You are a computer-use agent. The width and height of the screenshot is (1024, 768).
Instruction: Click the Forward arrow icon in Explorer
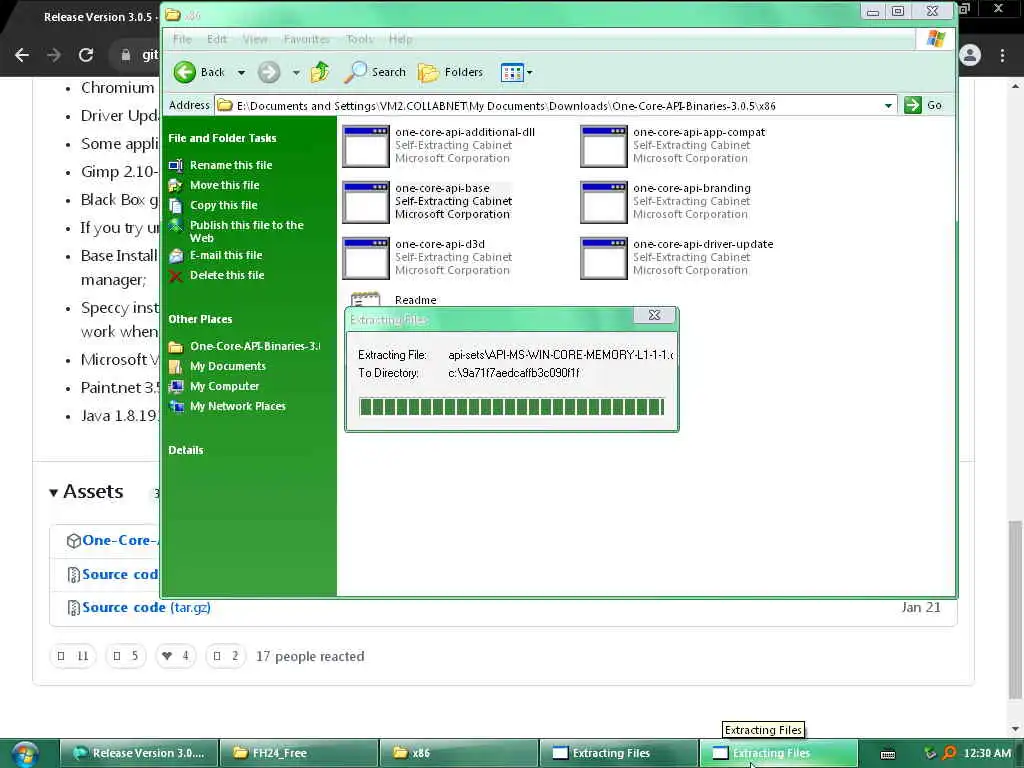click(268, 72)
